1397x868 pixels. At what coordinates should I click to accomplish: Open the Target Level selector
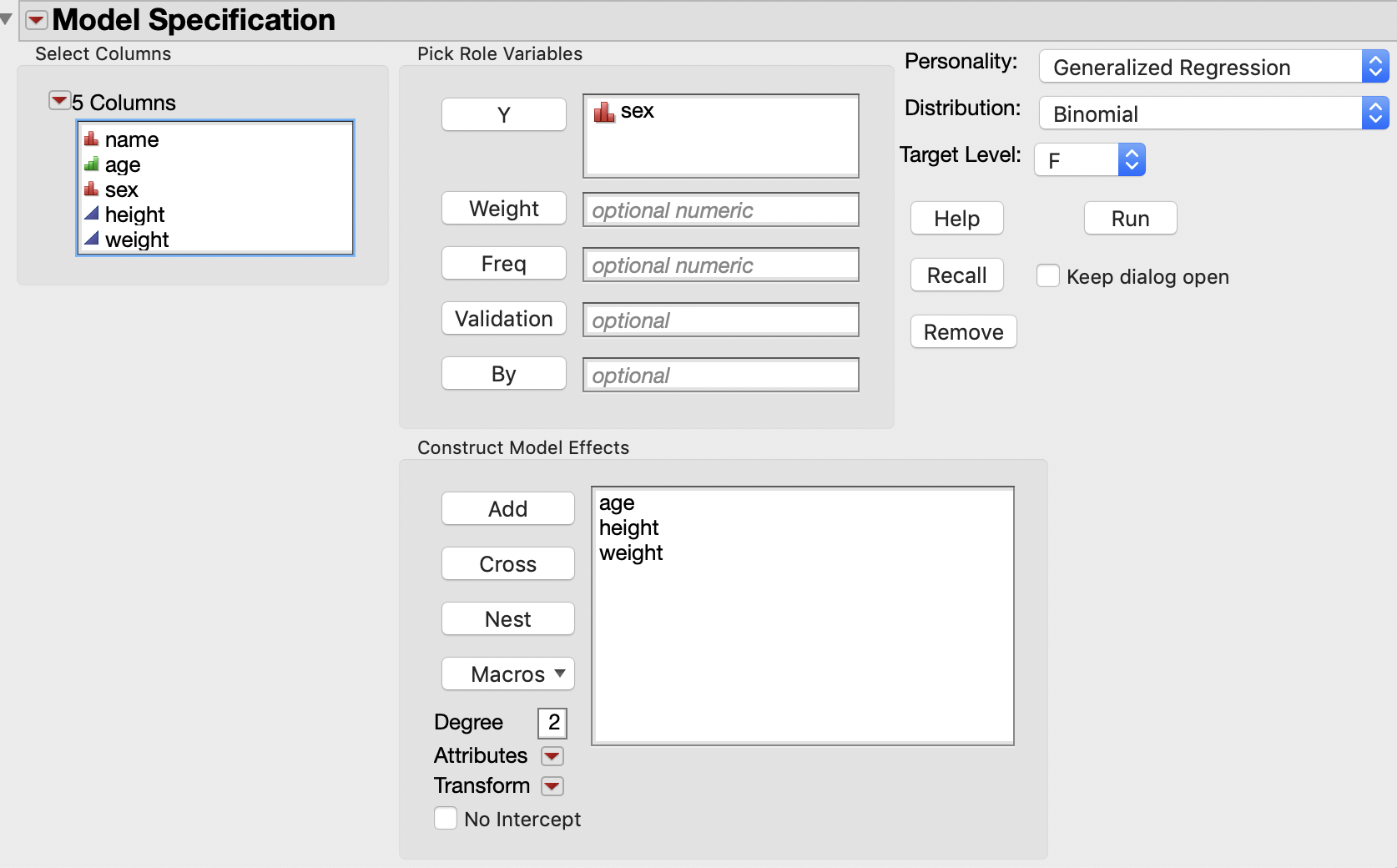(x=1132, y=159)
